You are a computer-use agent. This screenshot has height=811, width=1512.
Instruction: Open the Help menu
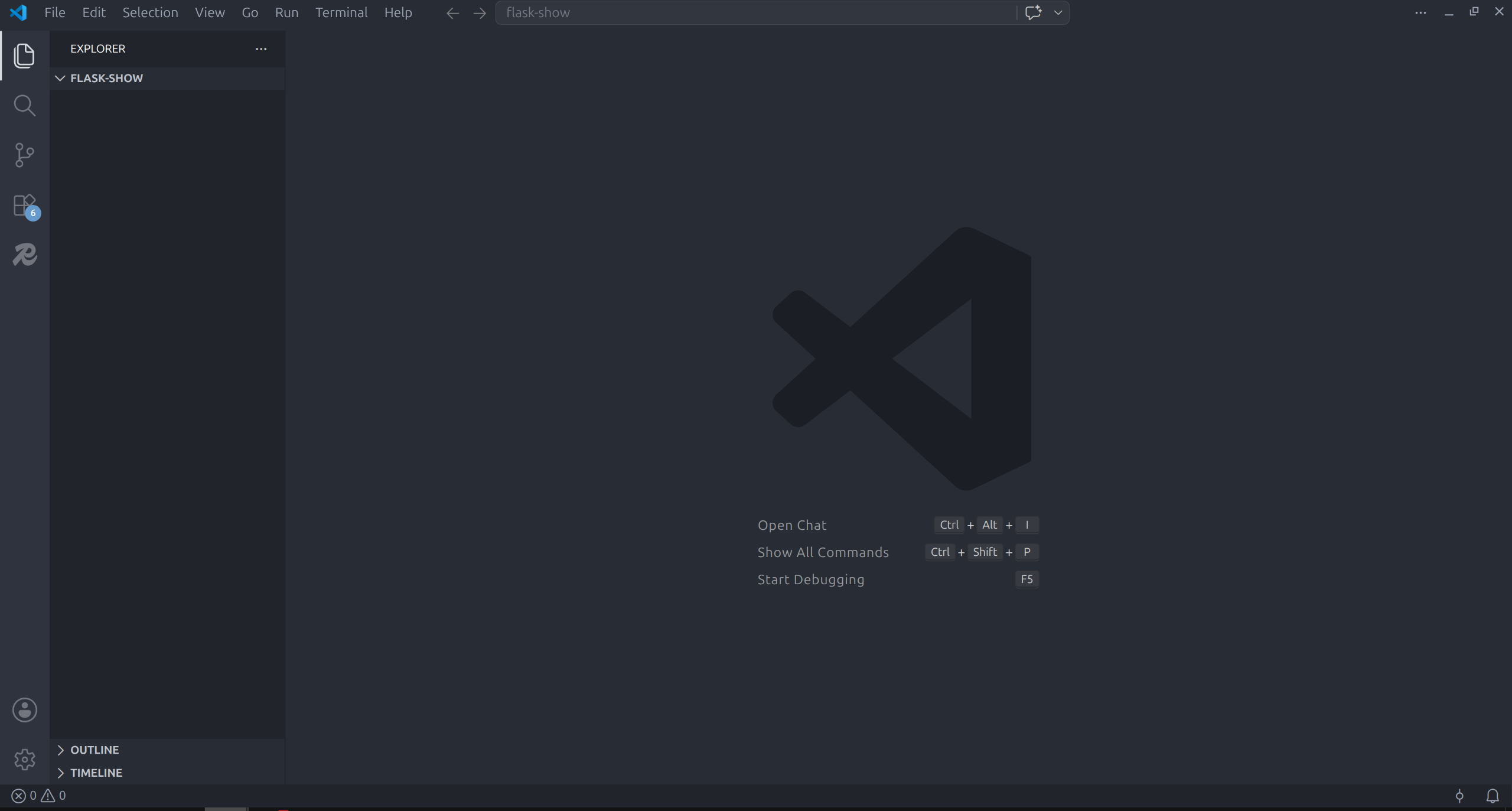click(x=398, y=12)
